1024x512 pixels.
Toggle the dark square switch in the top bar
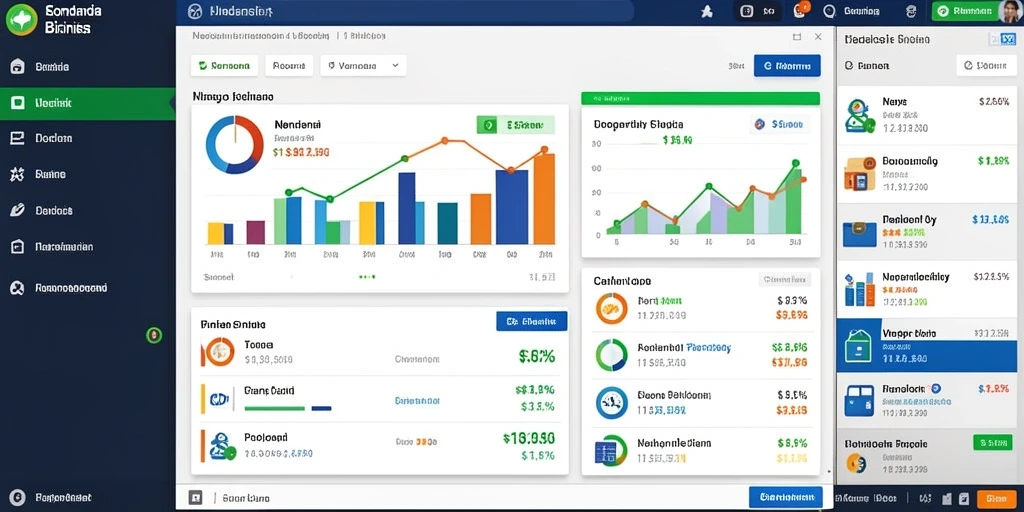pos(747,11)
